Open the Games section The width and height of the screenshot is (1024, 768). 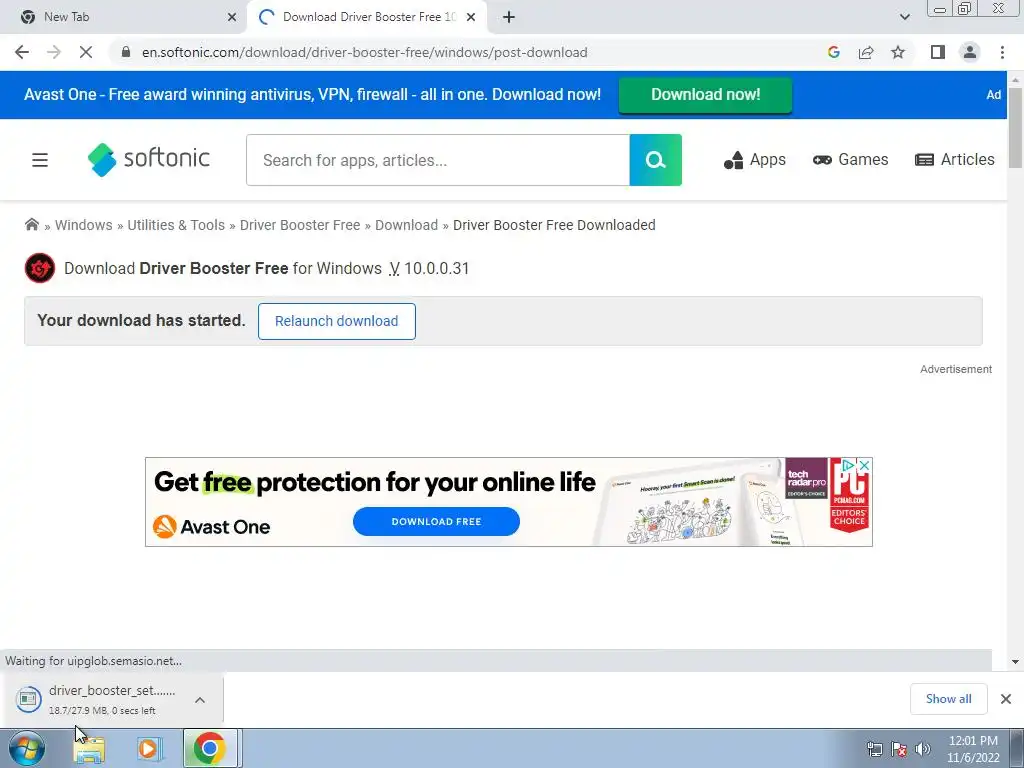(x=850, y=160)
